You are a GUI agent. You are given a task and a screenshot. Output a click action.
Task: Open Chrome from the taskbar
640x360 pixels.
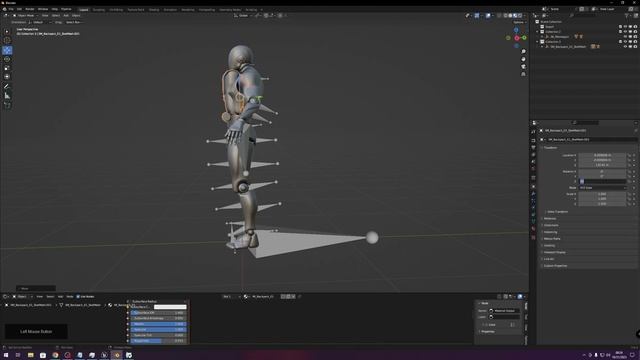tap(55, 355)
